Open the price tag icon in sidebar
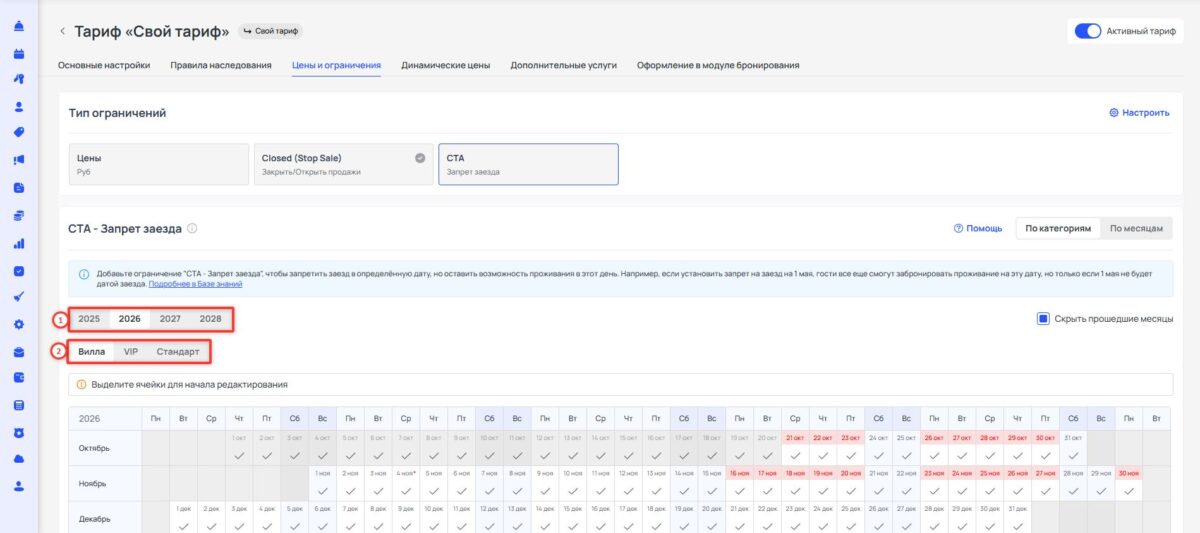 [19, 133]
